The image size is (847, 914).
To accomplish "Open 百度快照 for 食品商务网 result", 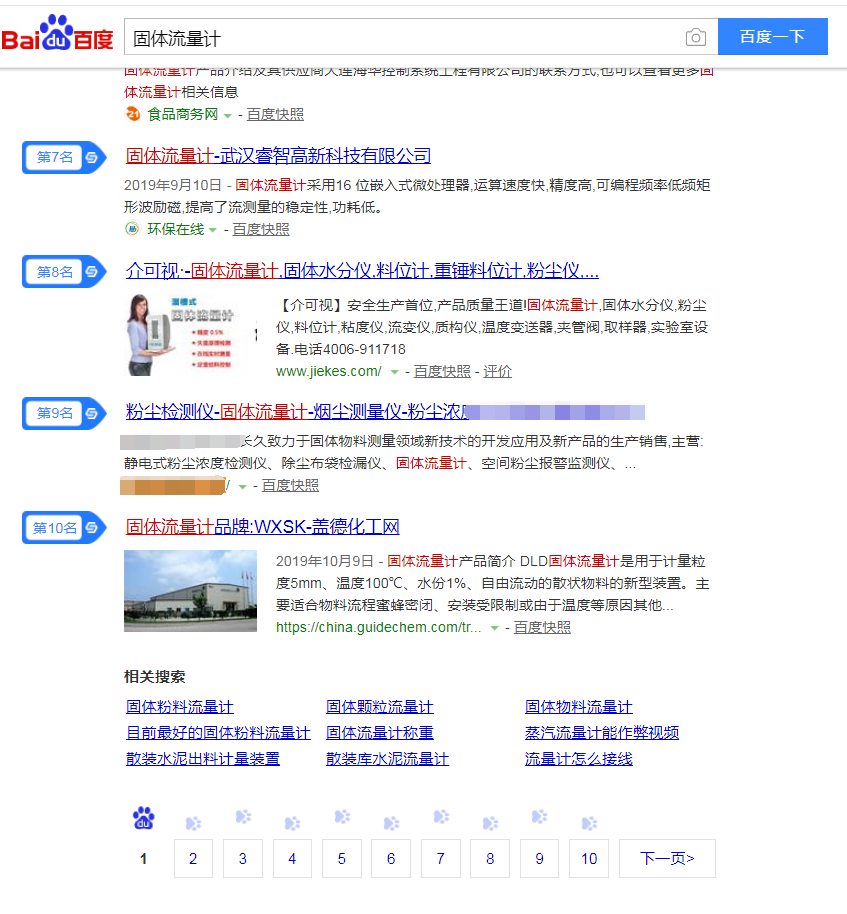I will 275,114.
